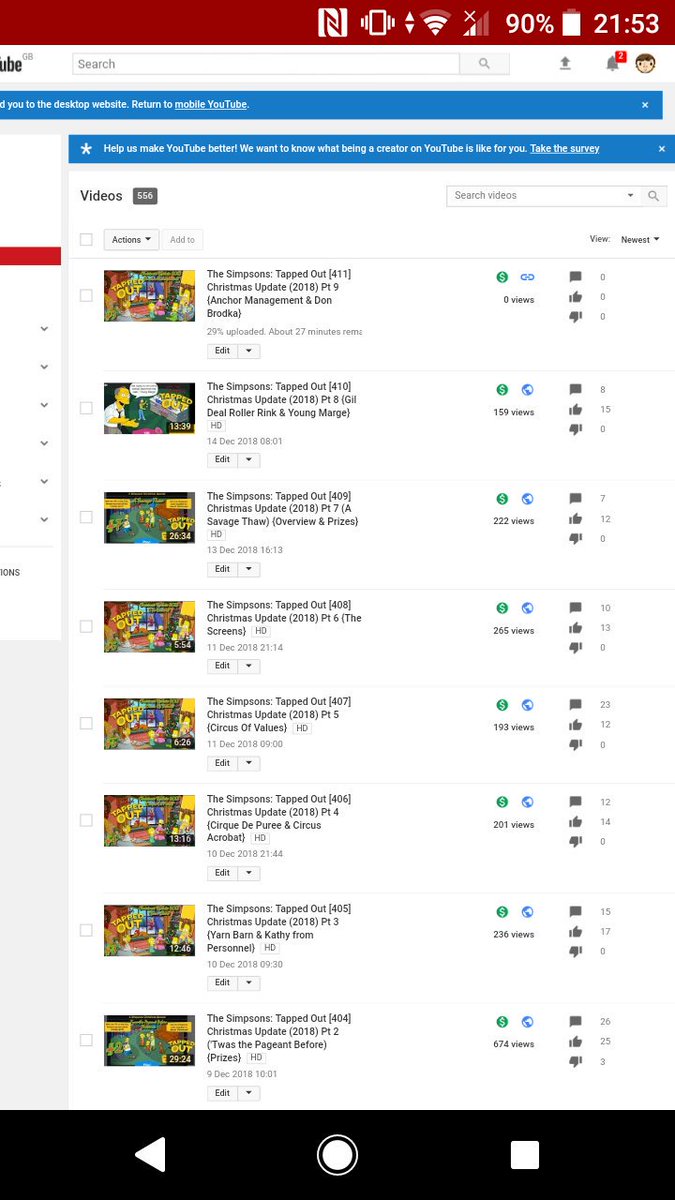Click the upload arrow icon in header
Screen dimensions: 675x1200
pos(565,63)
